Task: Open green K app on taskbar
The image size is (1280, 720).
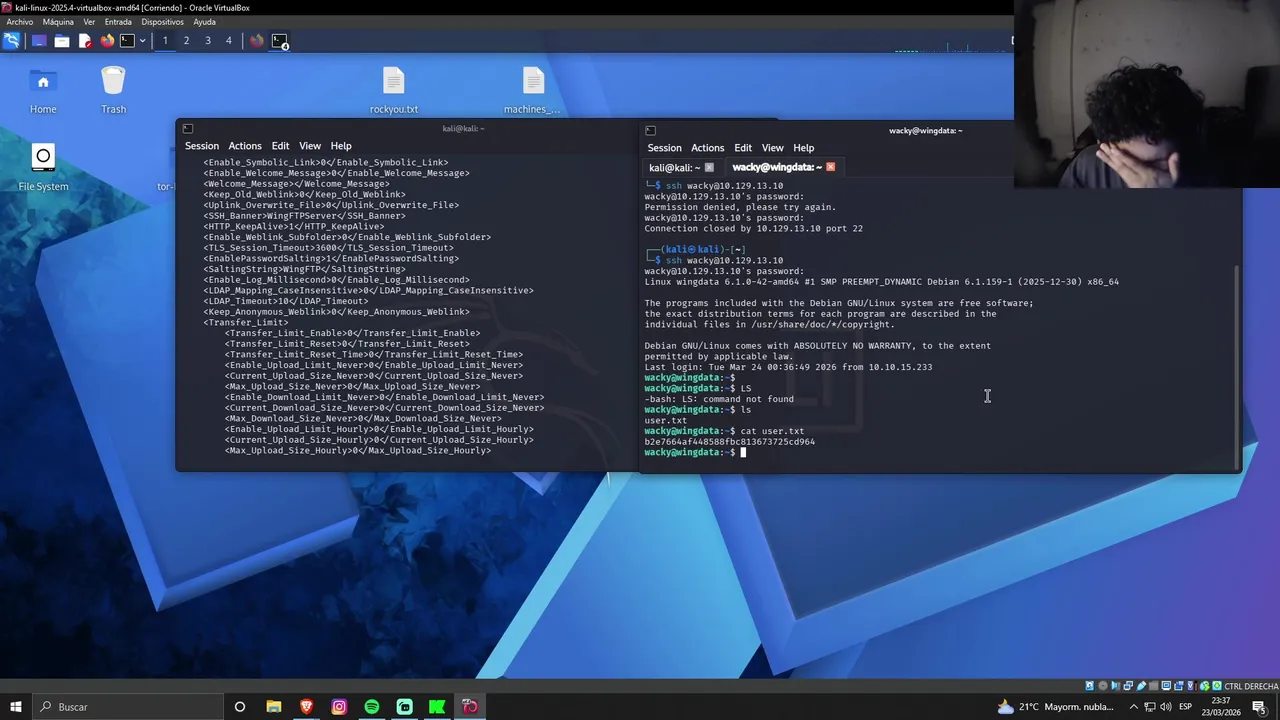Action: tap(437, 707)
